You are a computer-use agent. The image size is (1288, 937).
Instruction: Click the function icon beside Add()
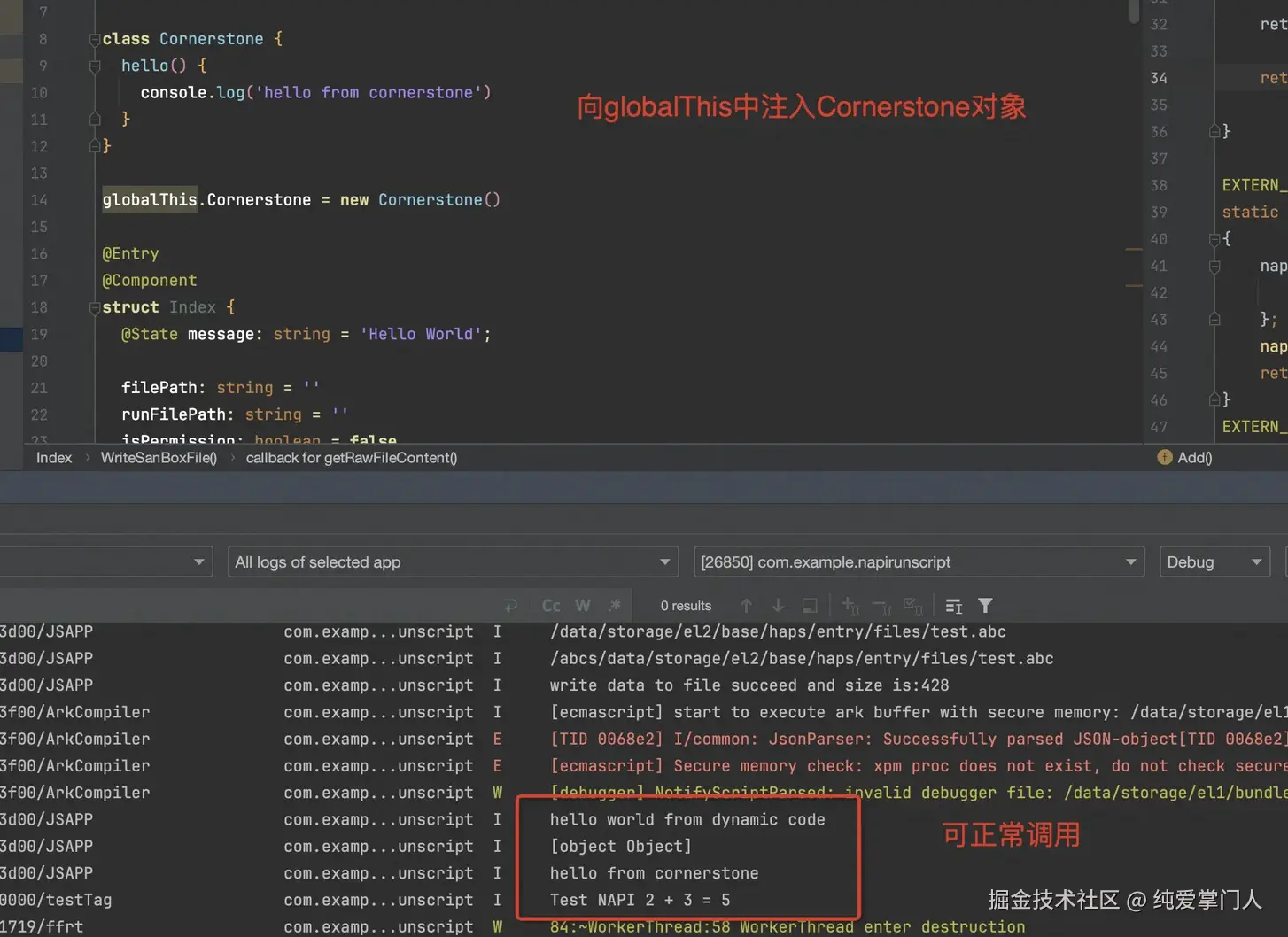pos(1165,457)
